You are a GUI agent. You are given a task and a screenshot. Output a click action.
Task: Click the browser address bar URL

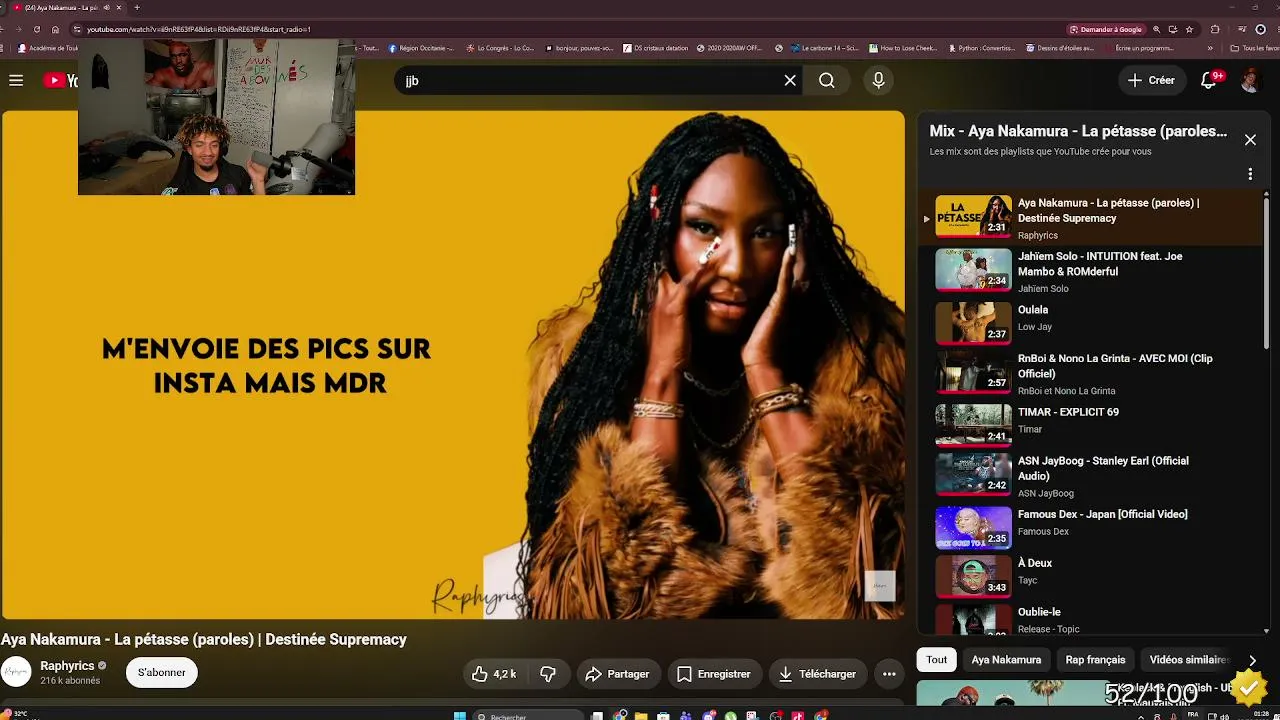[x=199, y=29]
